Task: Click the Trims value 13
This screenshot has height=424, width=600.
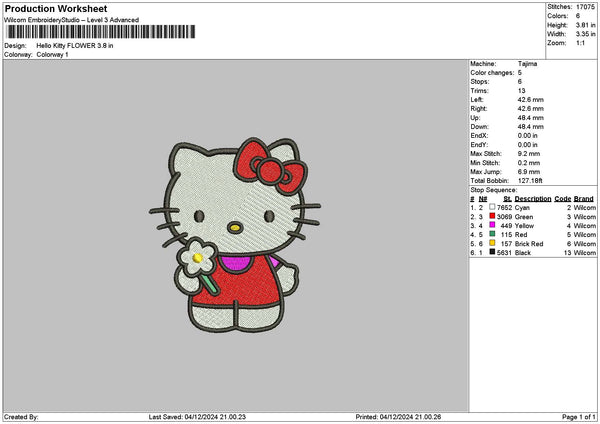Action: [521, 91]
